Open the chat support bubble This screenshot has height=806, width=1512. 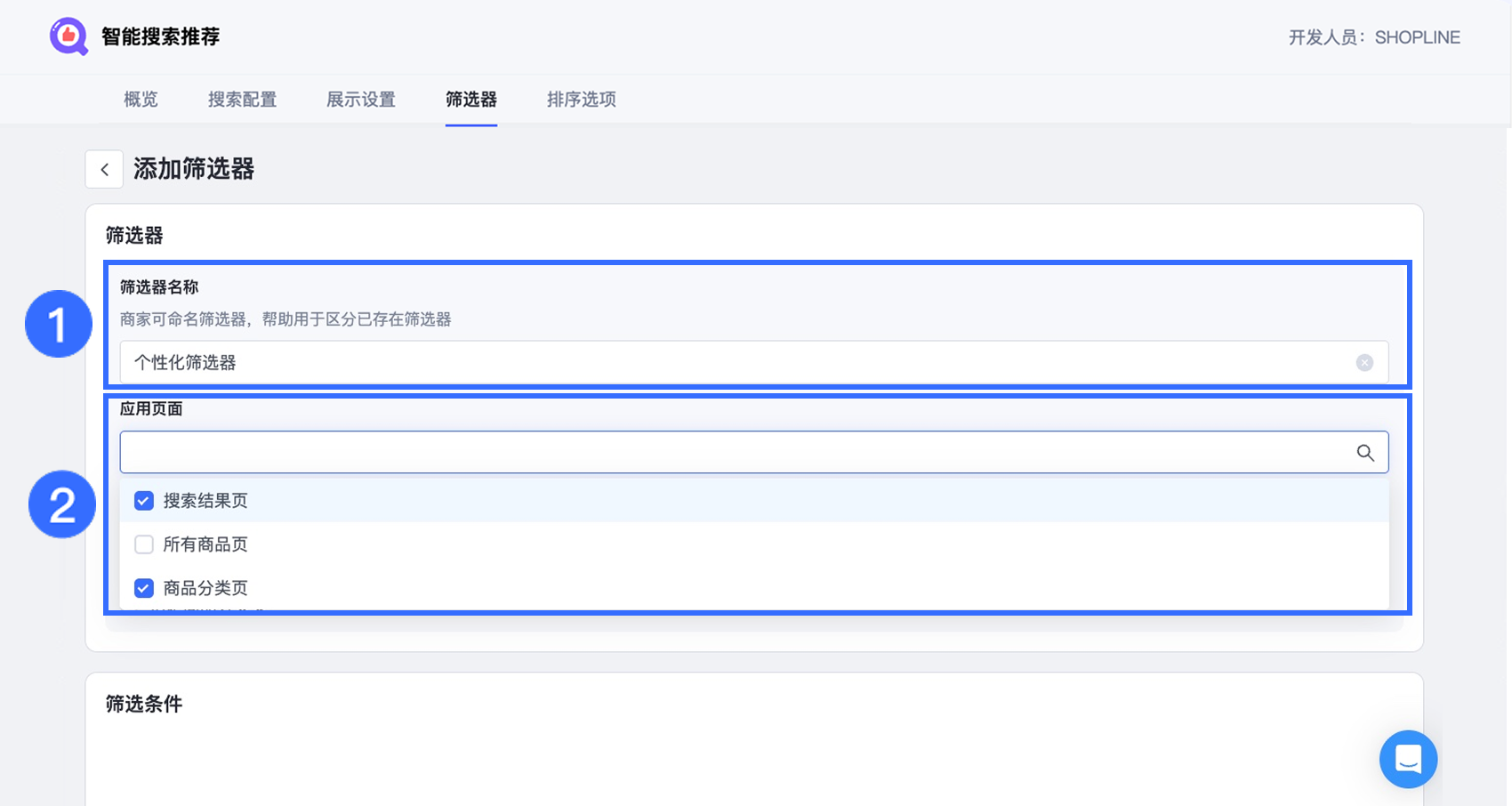pyautogui.click(x=1408, y=759)
